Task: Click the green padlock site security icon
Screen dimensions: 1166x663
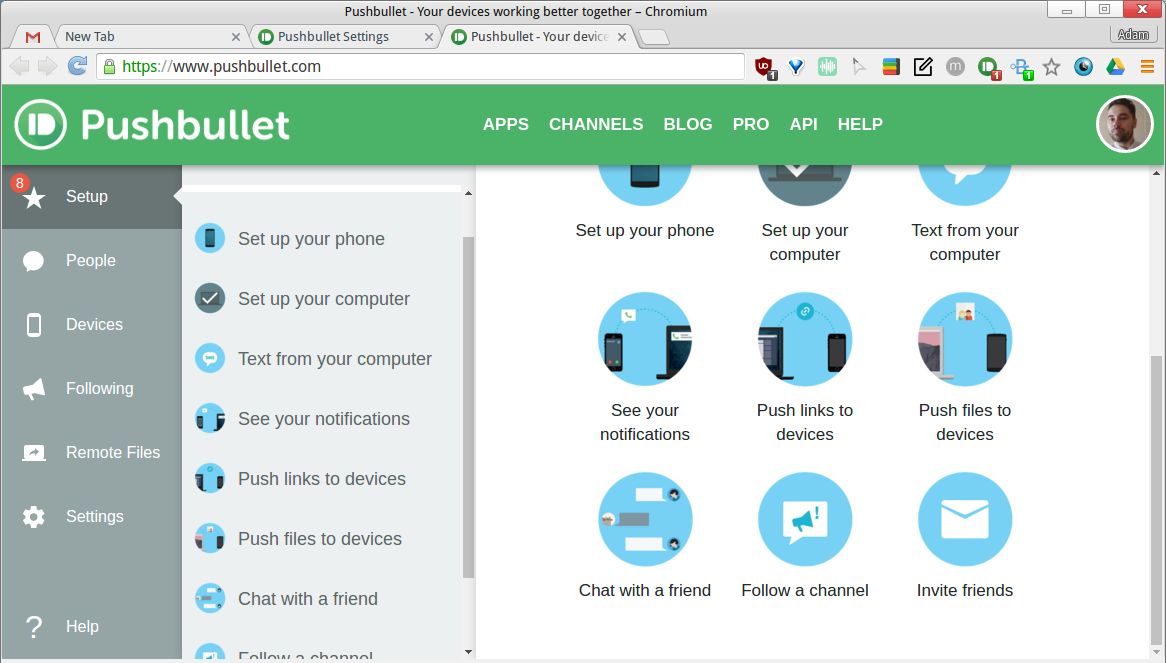Action: 109,66
